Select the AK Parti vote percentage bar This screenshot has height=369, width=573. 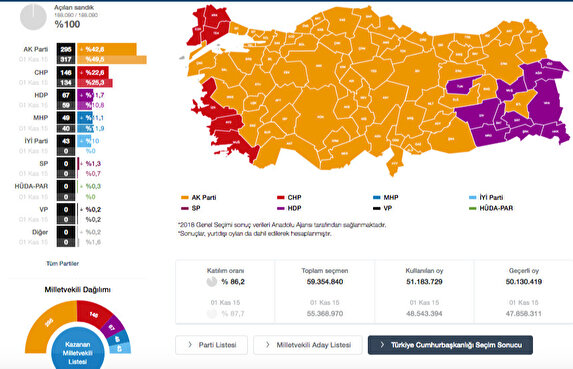point(107,49)
